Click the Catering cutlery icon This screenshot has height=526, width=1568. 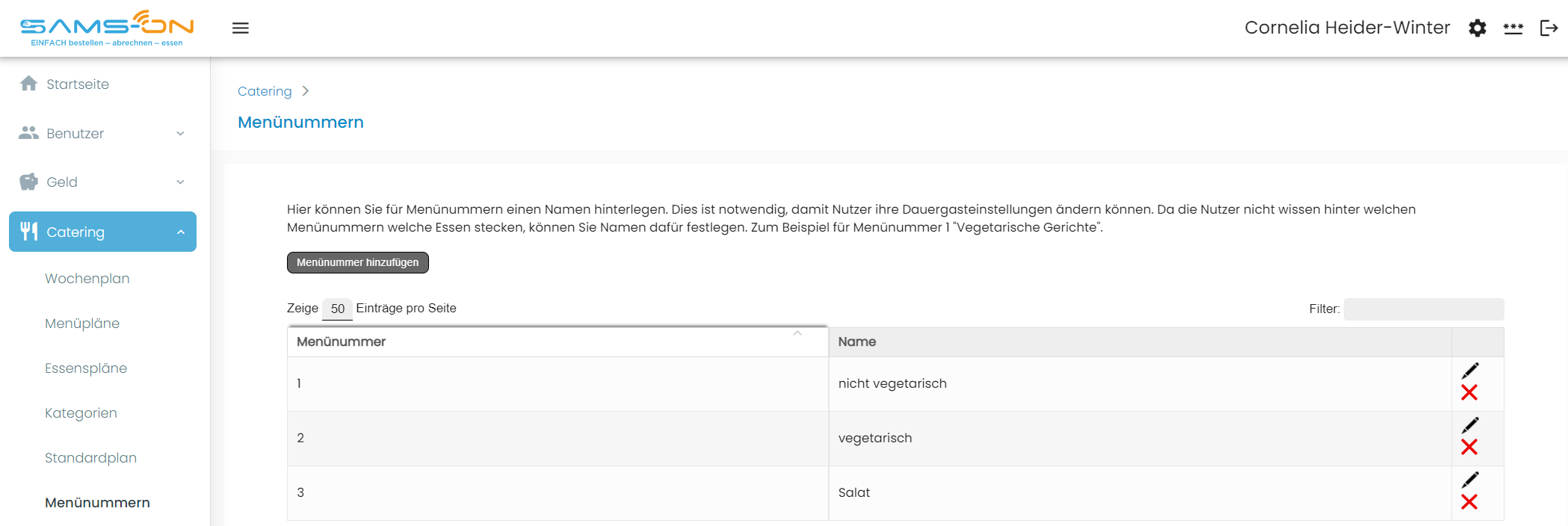28,232
